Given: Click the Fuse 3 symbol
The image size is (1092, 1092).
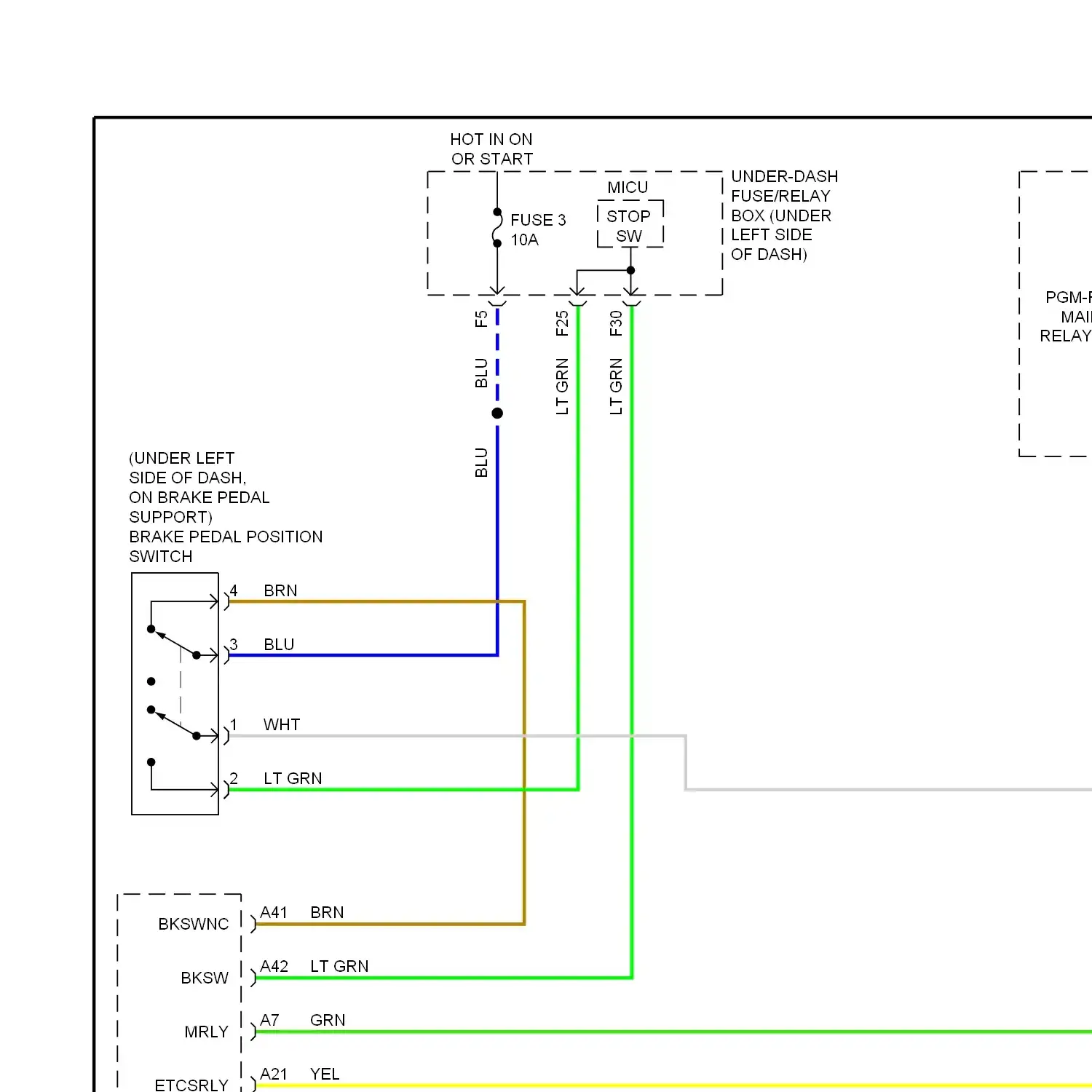Looking at the screenshot, I should 497,228.
